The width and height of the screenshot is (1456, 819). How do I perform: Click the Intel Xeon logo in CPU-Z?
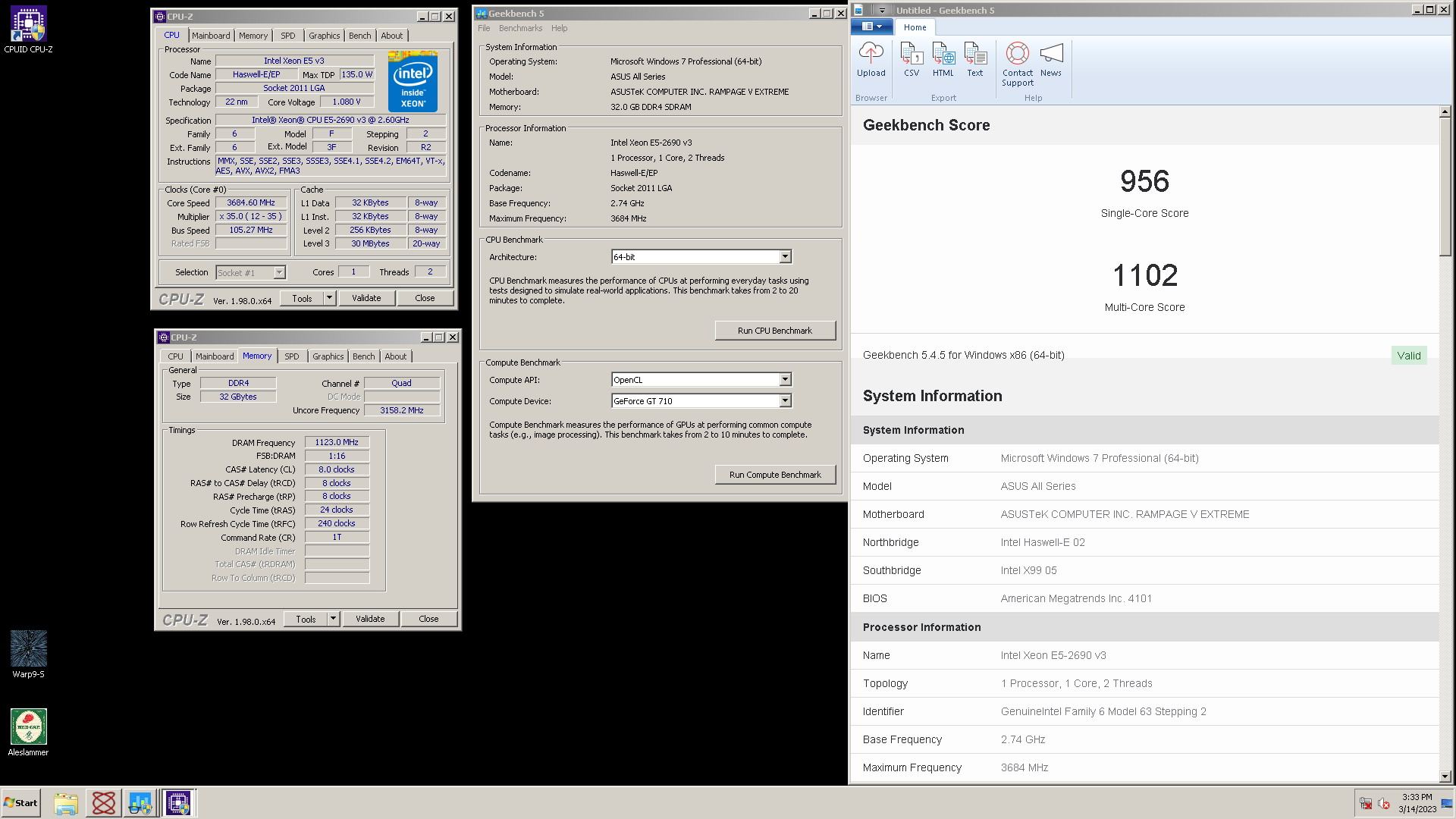click(x=413, y=81)
